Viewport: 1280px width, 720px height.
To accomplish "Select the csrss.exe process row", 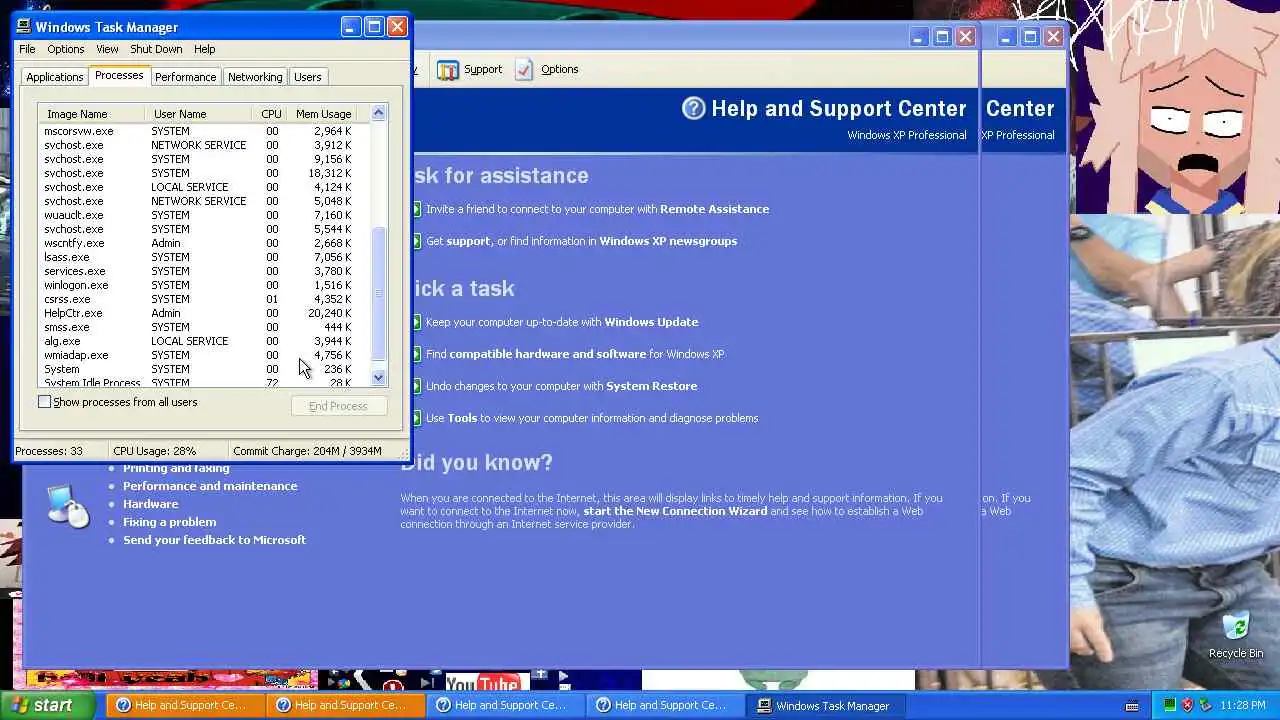I will (x=205, y=299).
